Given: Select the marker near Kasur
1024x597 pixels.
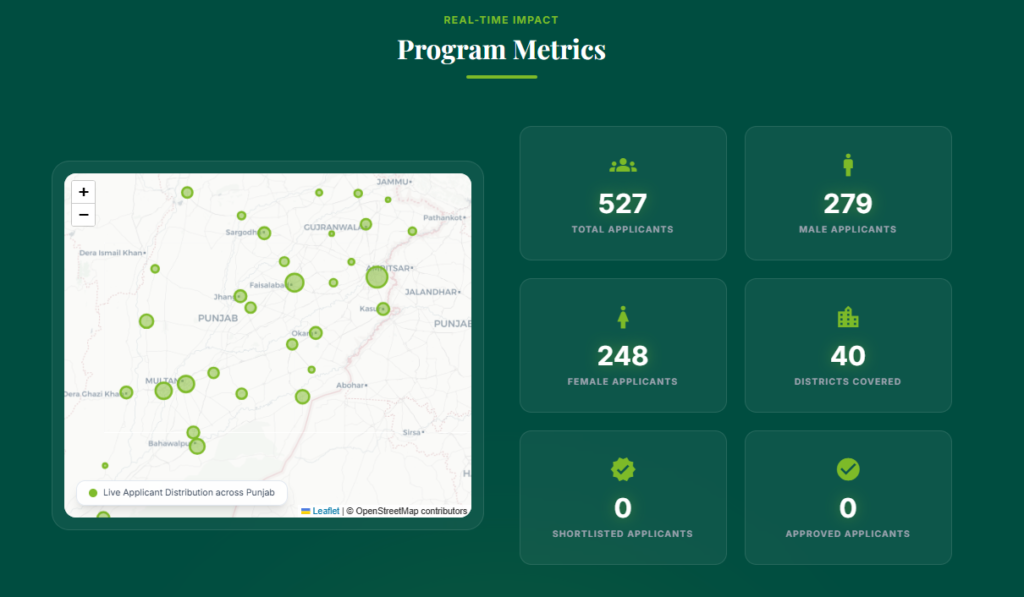Looking at the screenshot, I should coord(383,309).
